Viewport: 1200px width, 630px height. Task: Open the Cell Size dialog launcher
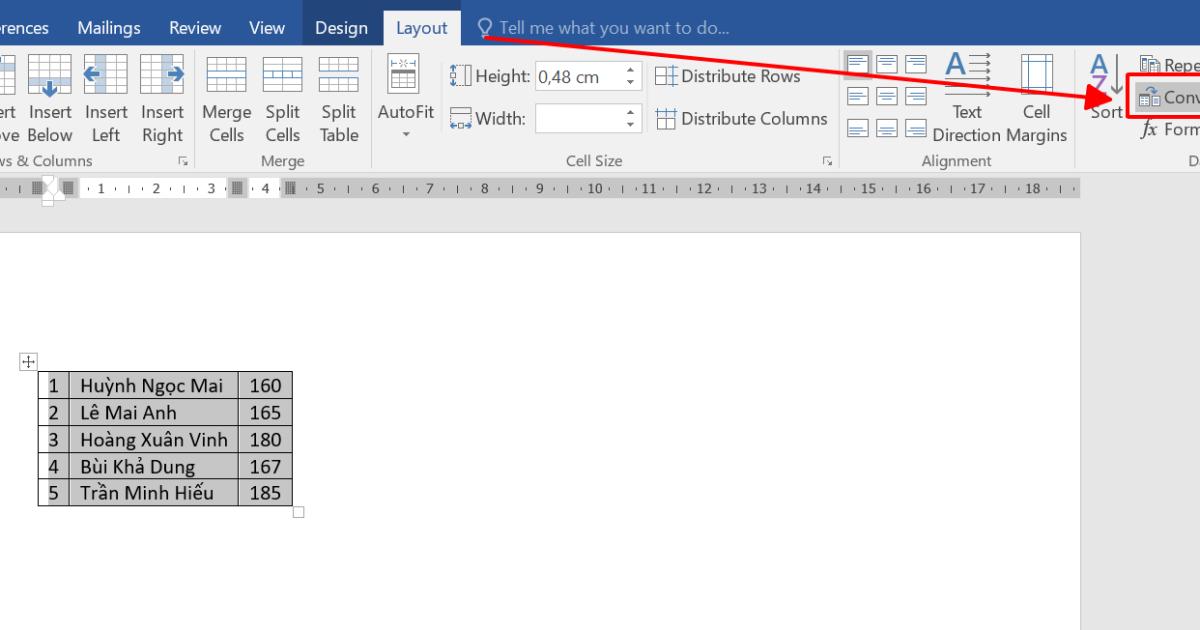pos(827,161)
